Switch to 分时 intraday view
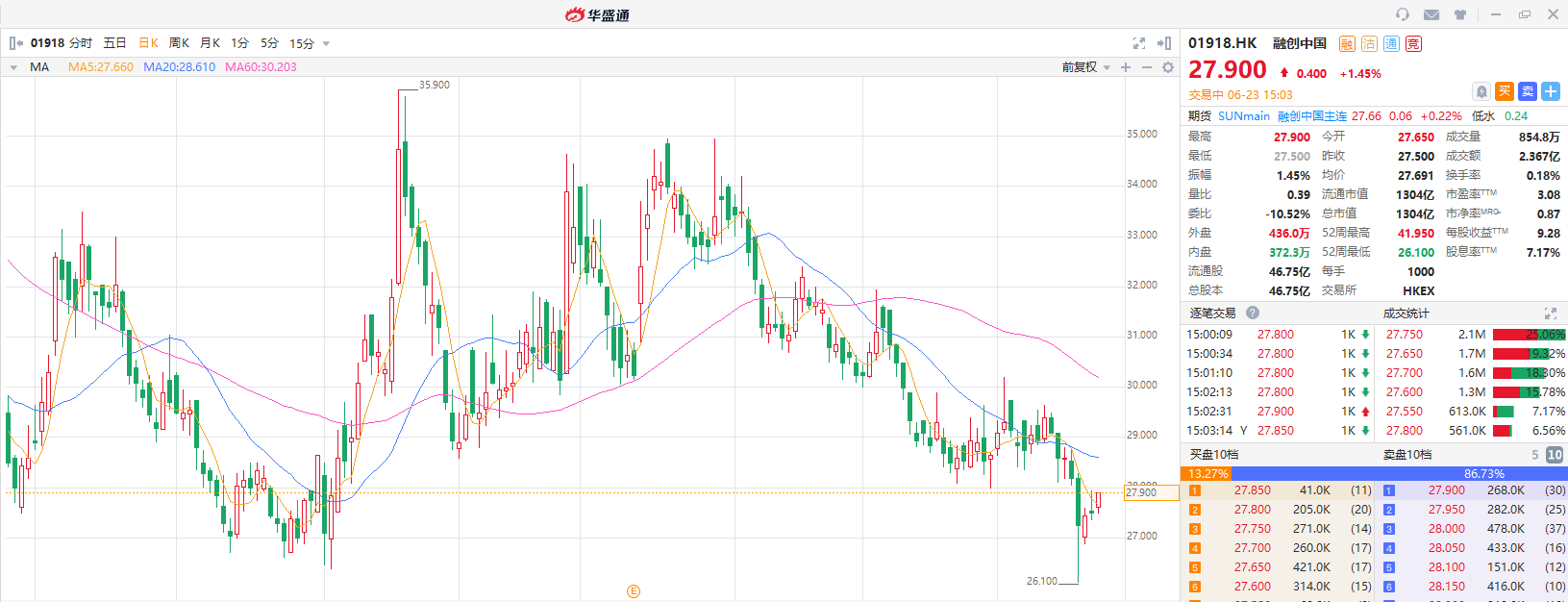The image size is (1568, 602). [81, 43]
